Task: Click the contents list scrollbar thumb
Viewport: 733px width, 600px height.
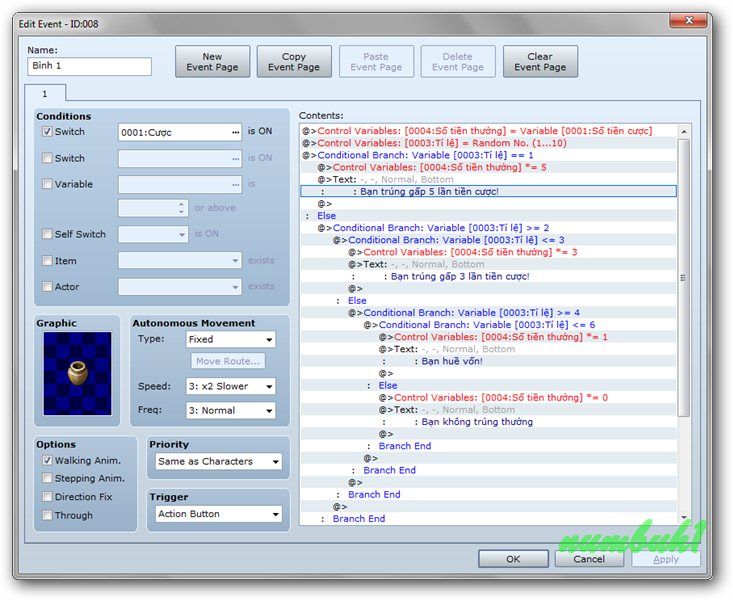Action: [683, 278]
